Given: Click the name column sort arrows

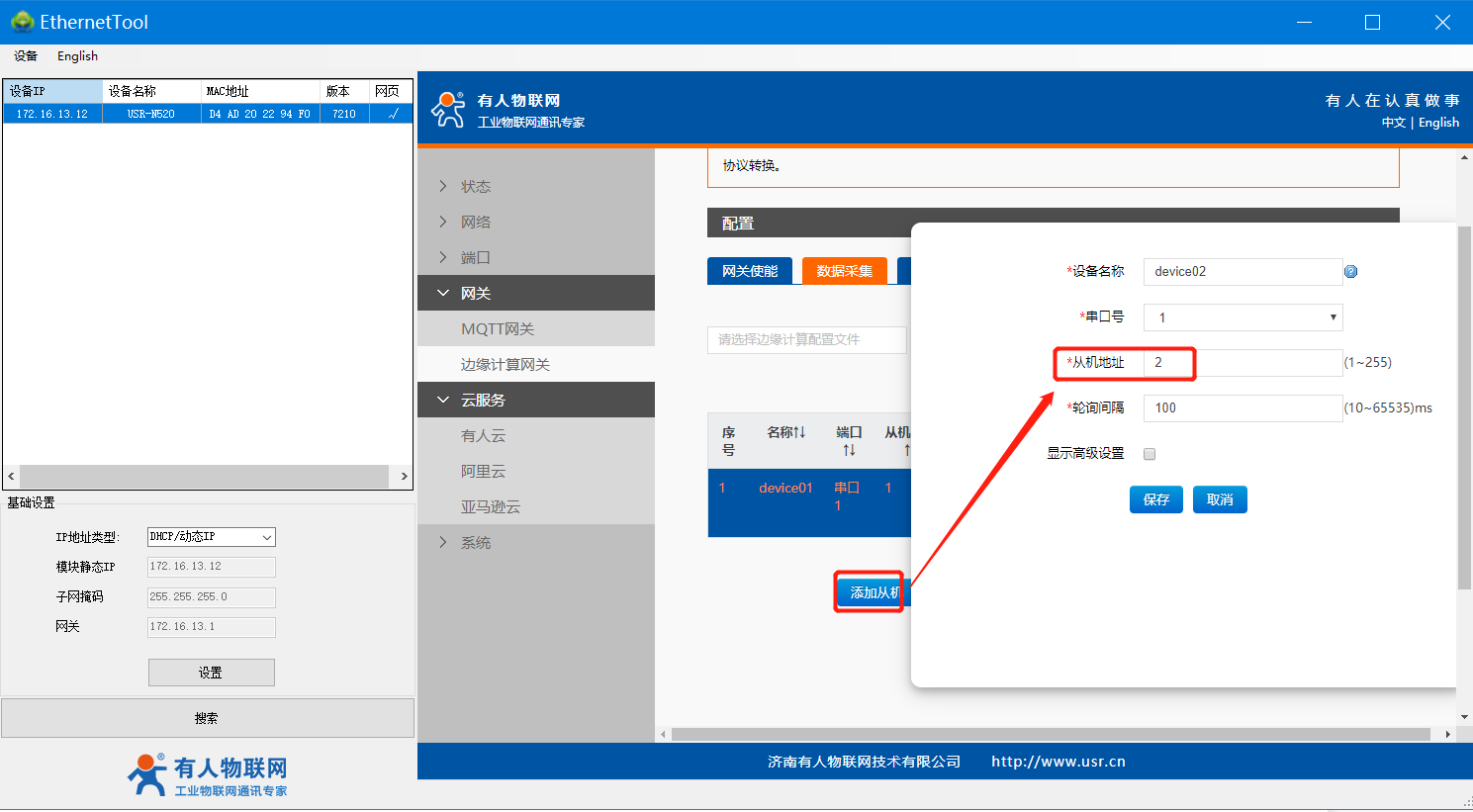Looking at the screenshot, I should coord(799,432).
